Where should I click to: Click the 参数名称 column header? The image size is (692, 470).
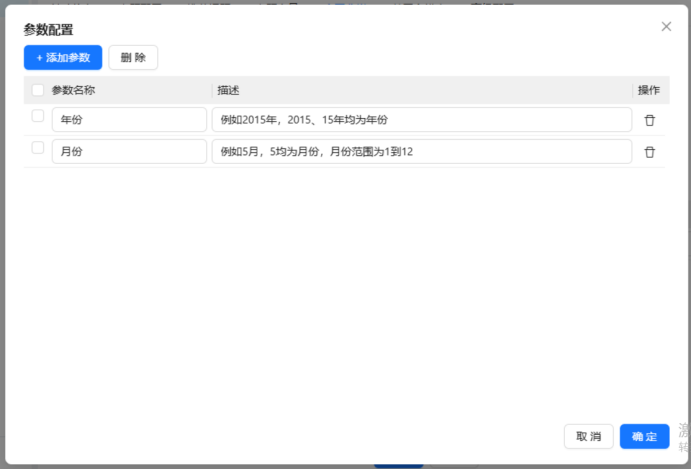(x=74, y=90)
